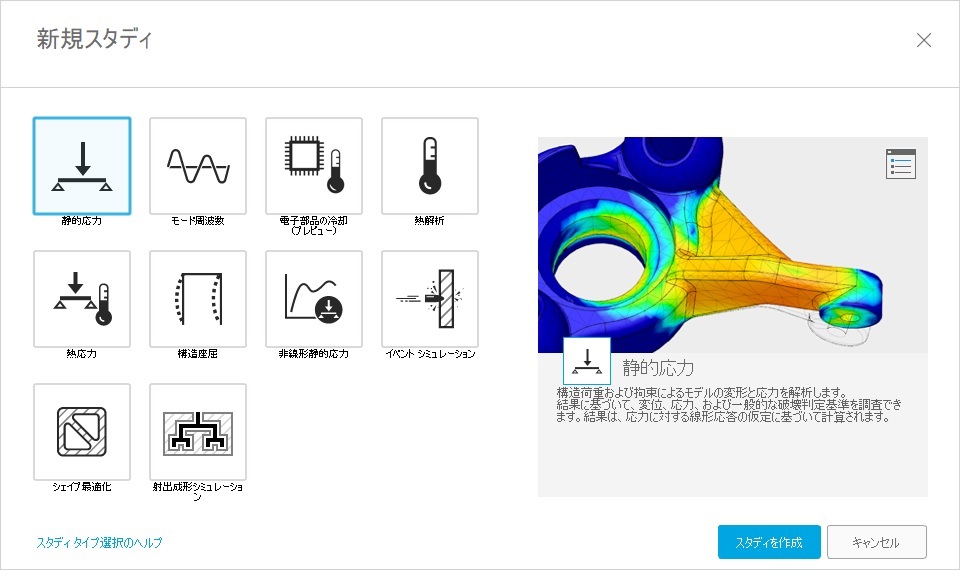Click the スタディを作成 button

(x=769, y=542)
